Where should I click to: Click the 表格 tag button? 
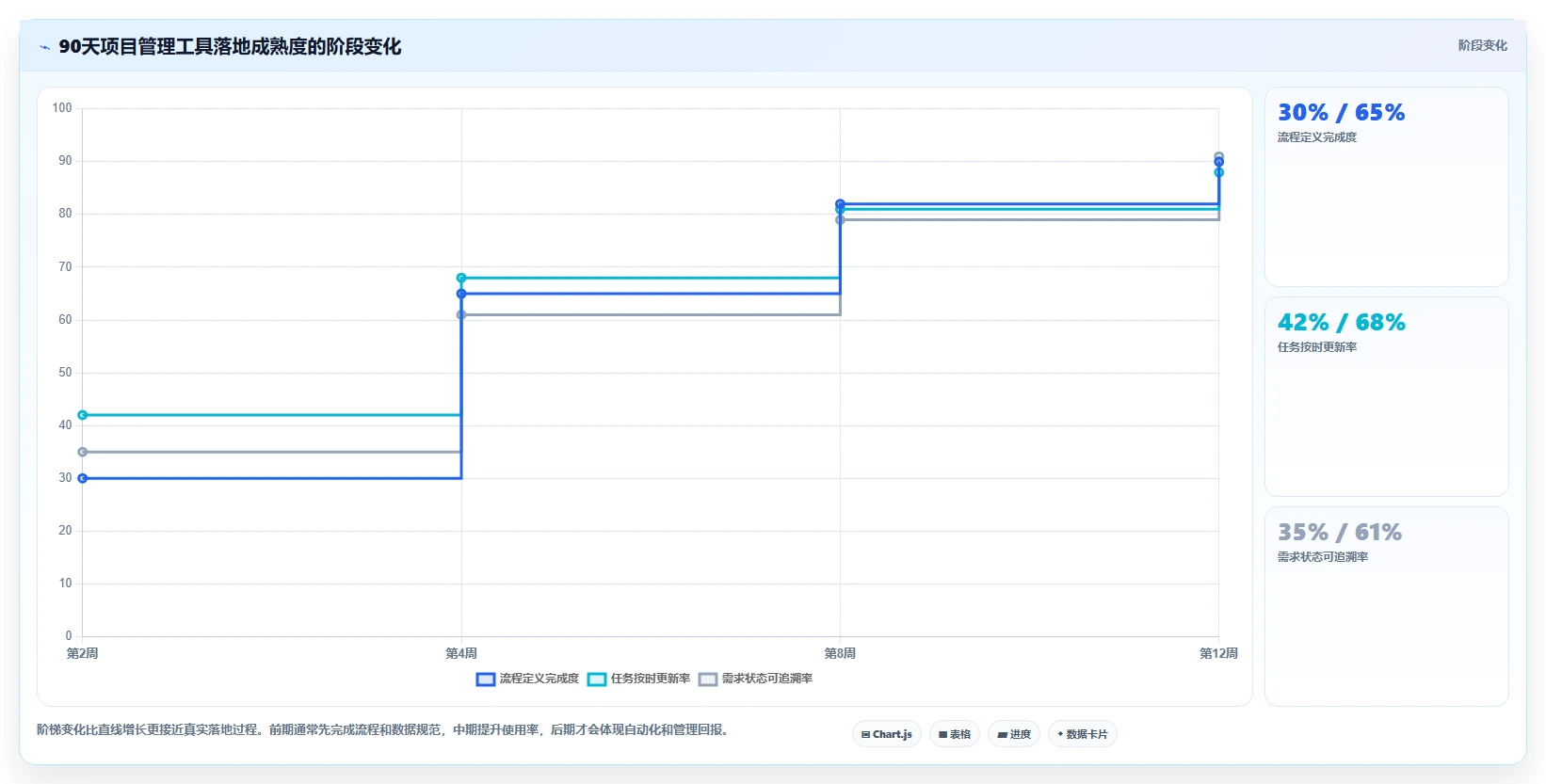[x=955, y=734]
